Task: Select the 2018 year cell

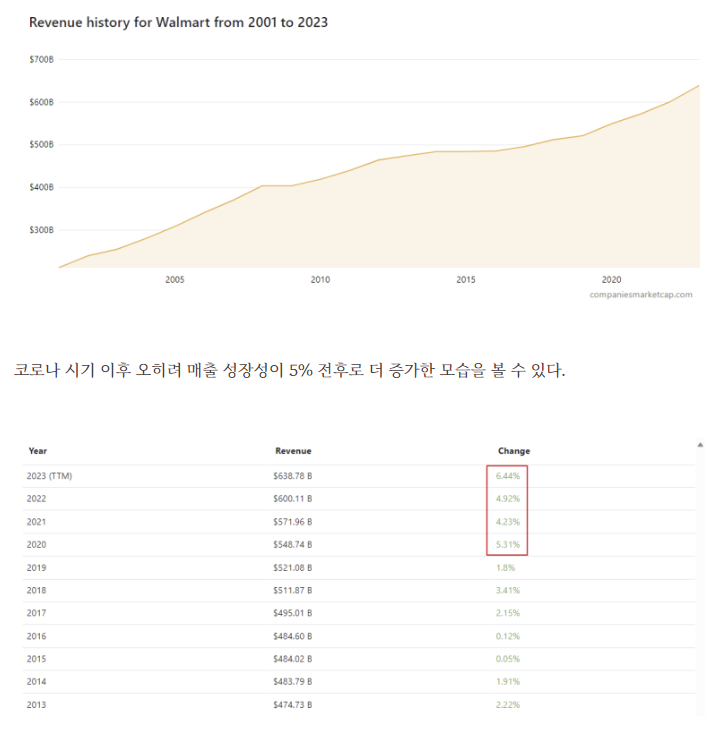Action: click(36, 590)
